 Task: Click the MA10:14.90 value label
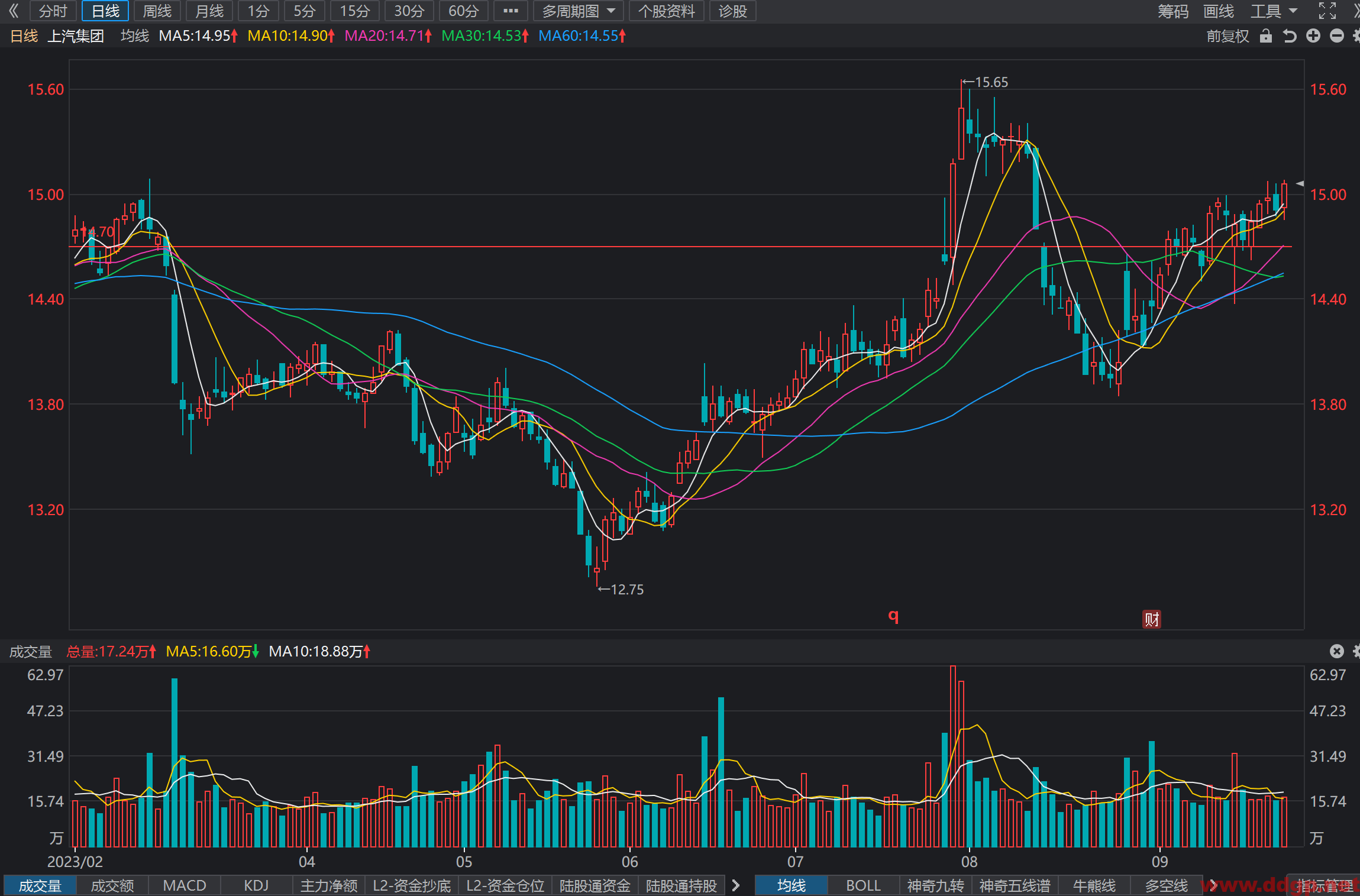pos(290,36)
